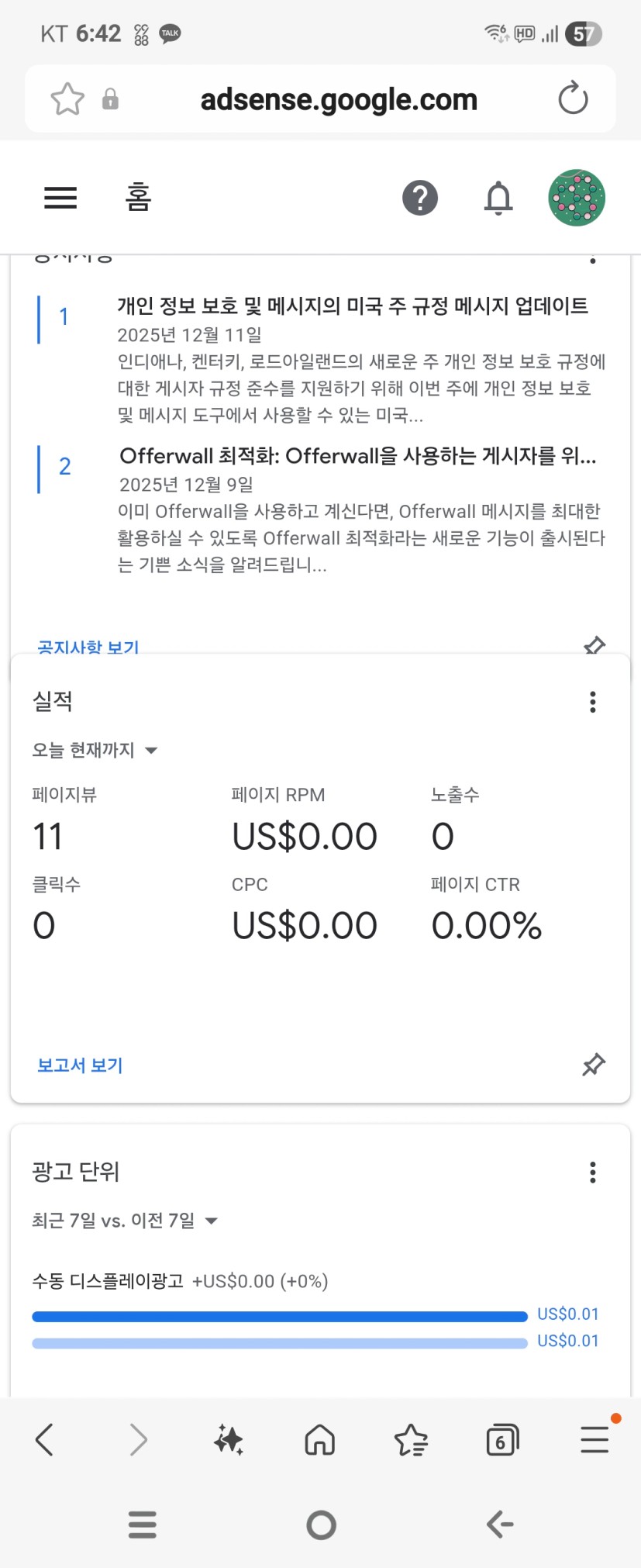This screenshot has width=641, height=1568.
Task: Bookmark page with the star icon
Action: coord(67,99)
